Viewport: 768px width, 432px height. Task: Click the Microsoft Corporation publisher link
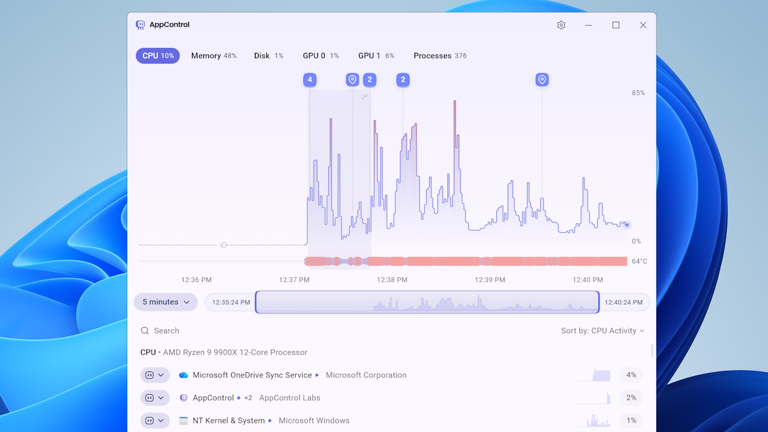pyautogui.click(x=366, y=375)
